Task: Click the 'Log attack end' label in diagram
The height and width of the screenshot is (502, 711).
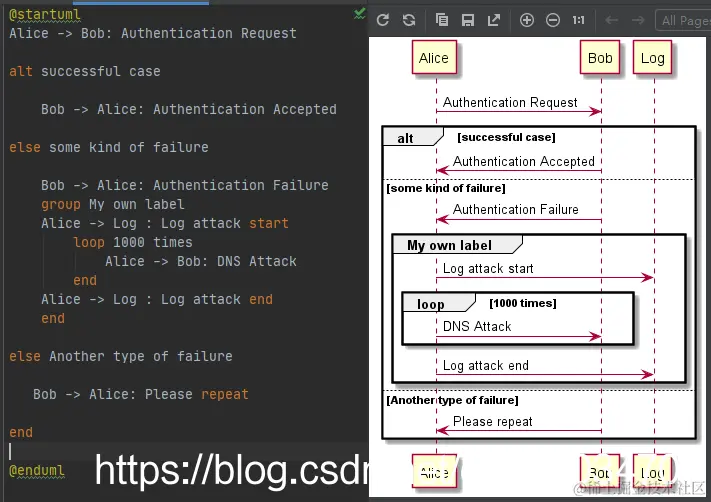Action: click(486, 366)
